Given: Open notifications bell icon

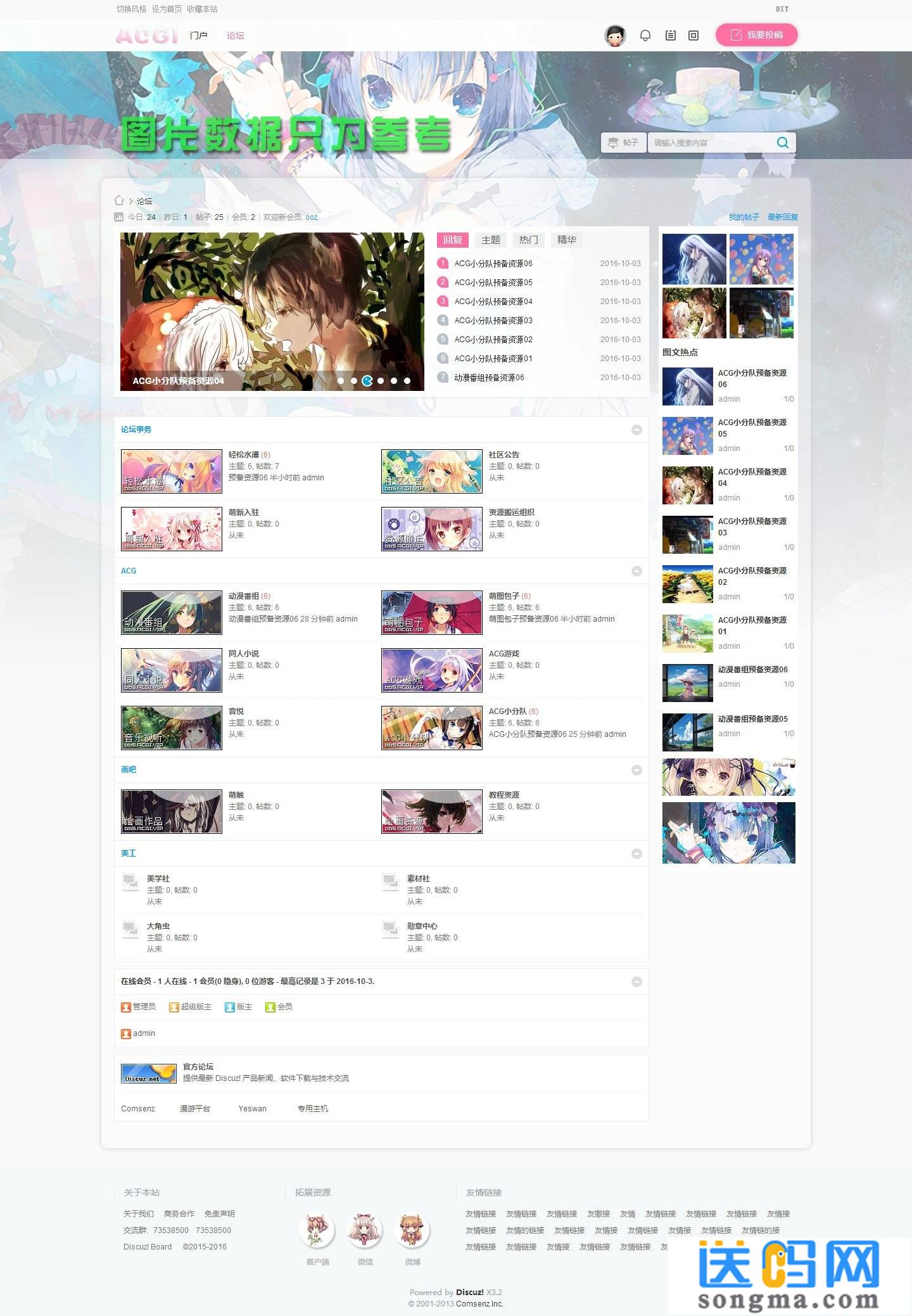Looking at the screenshot, I should point(645,35).
